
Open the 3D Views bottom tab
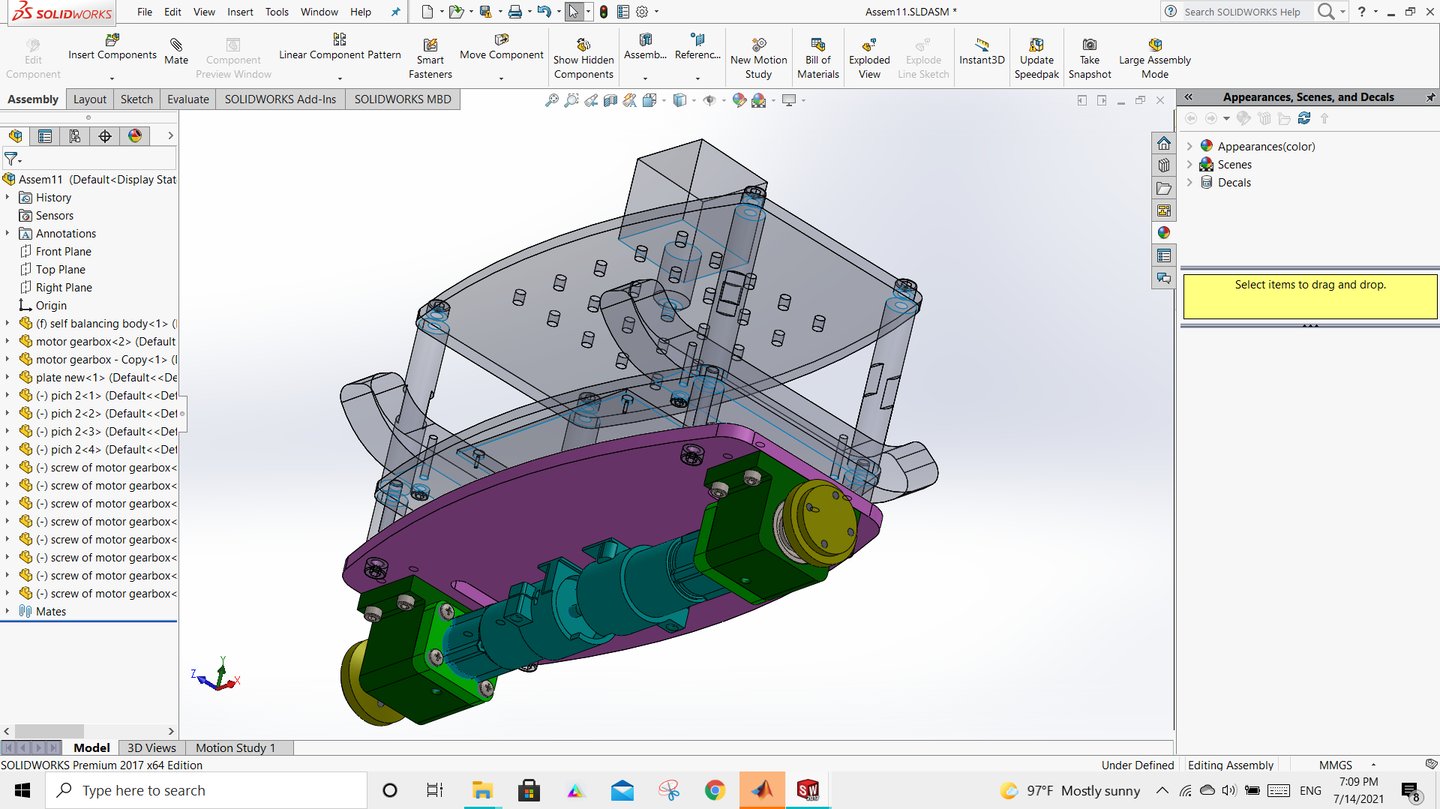[x=152, y=748]
